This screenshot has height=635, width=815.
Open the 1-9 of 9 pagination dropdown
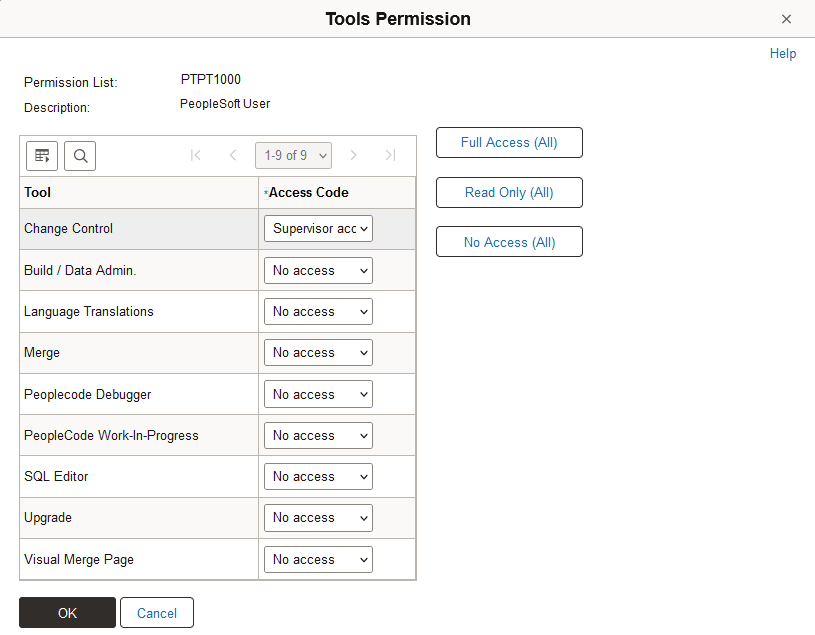point(293,155)
